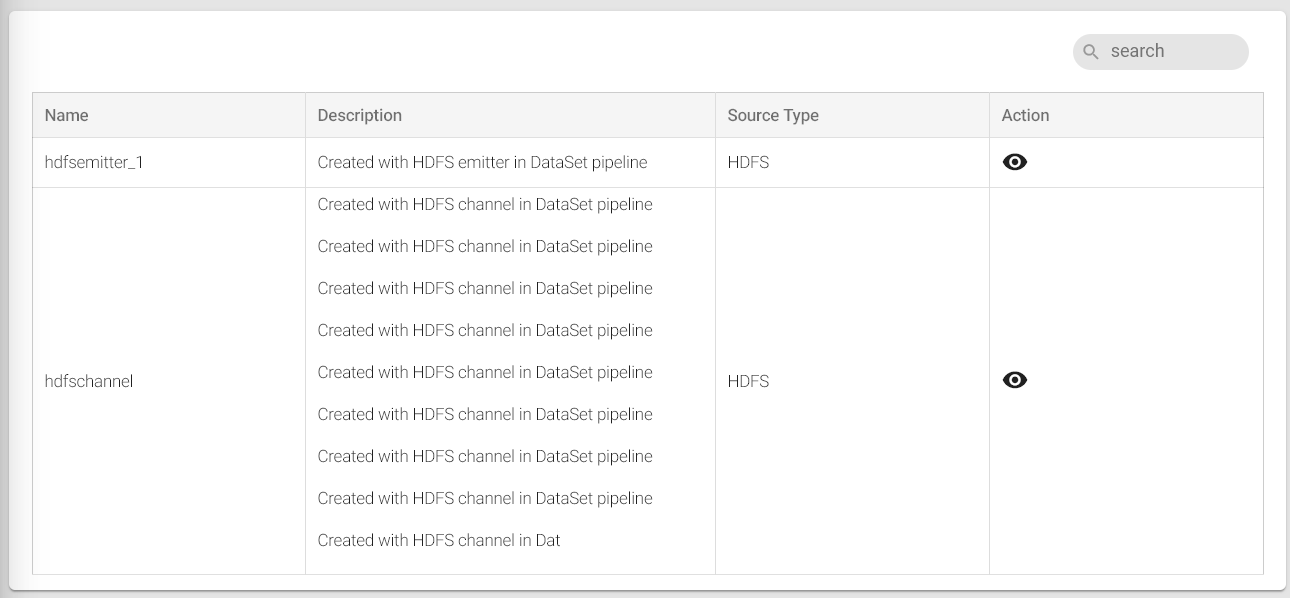Click the Source Type column header

(773, 115)
